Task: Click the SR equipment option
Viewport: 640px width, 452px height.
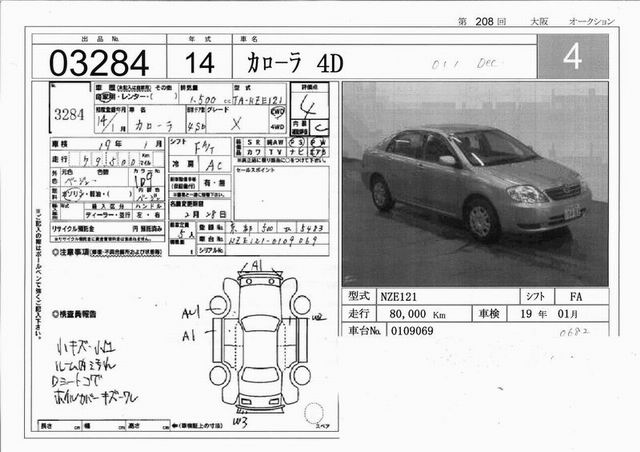Action: click(x=254, y=142)
